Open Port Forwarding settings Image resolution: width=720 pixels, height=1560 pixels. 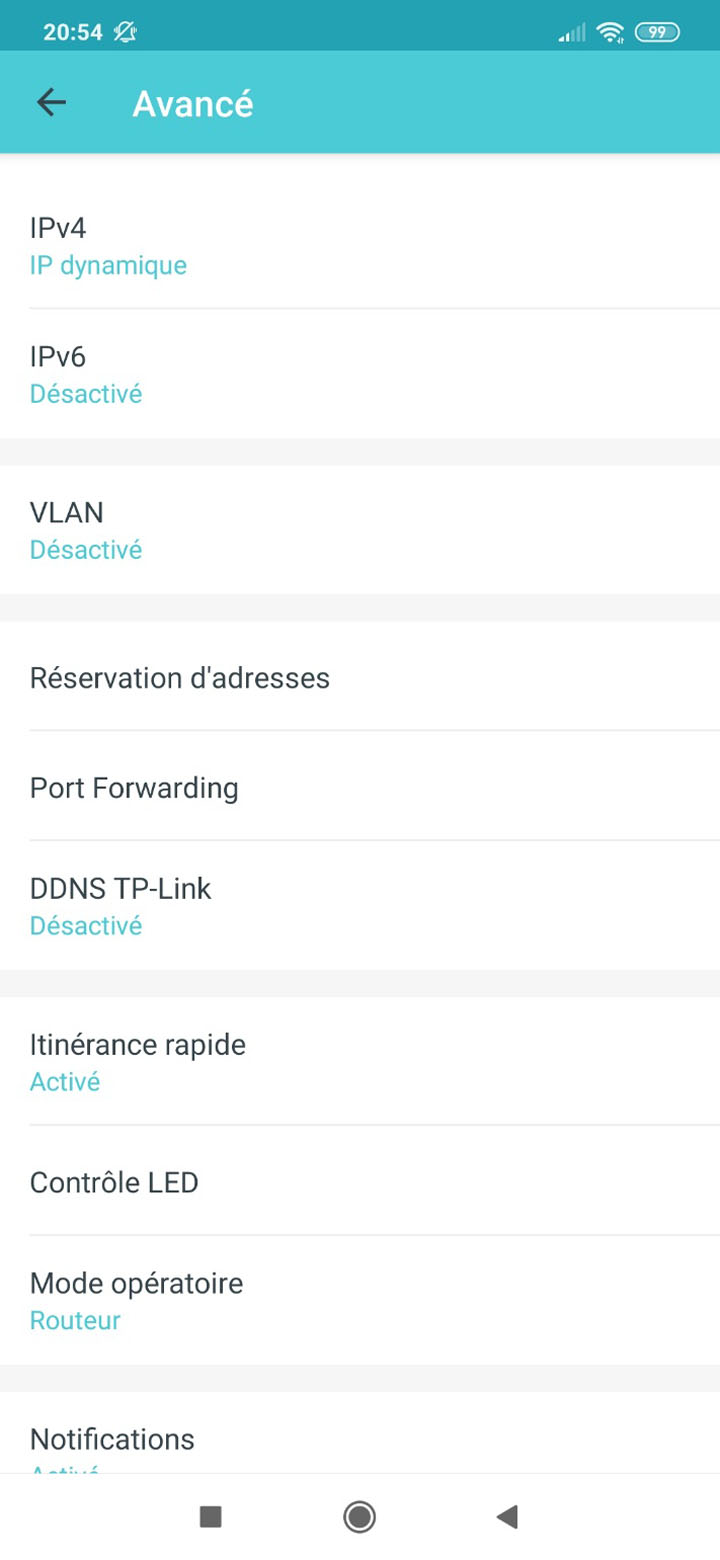tap(360, 786)
